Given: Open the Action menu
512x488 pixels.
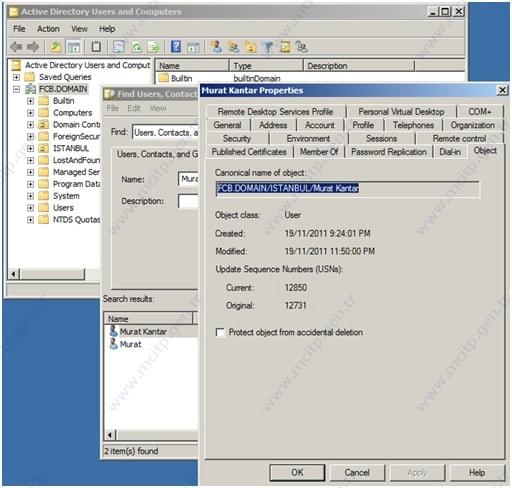Looking at the screenshot, I should [48, 29].
